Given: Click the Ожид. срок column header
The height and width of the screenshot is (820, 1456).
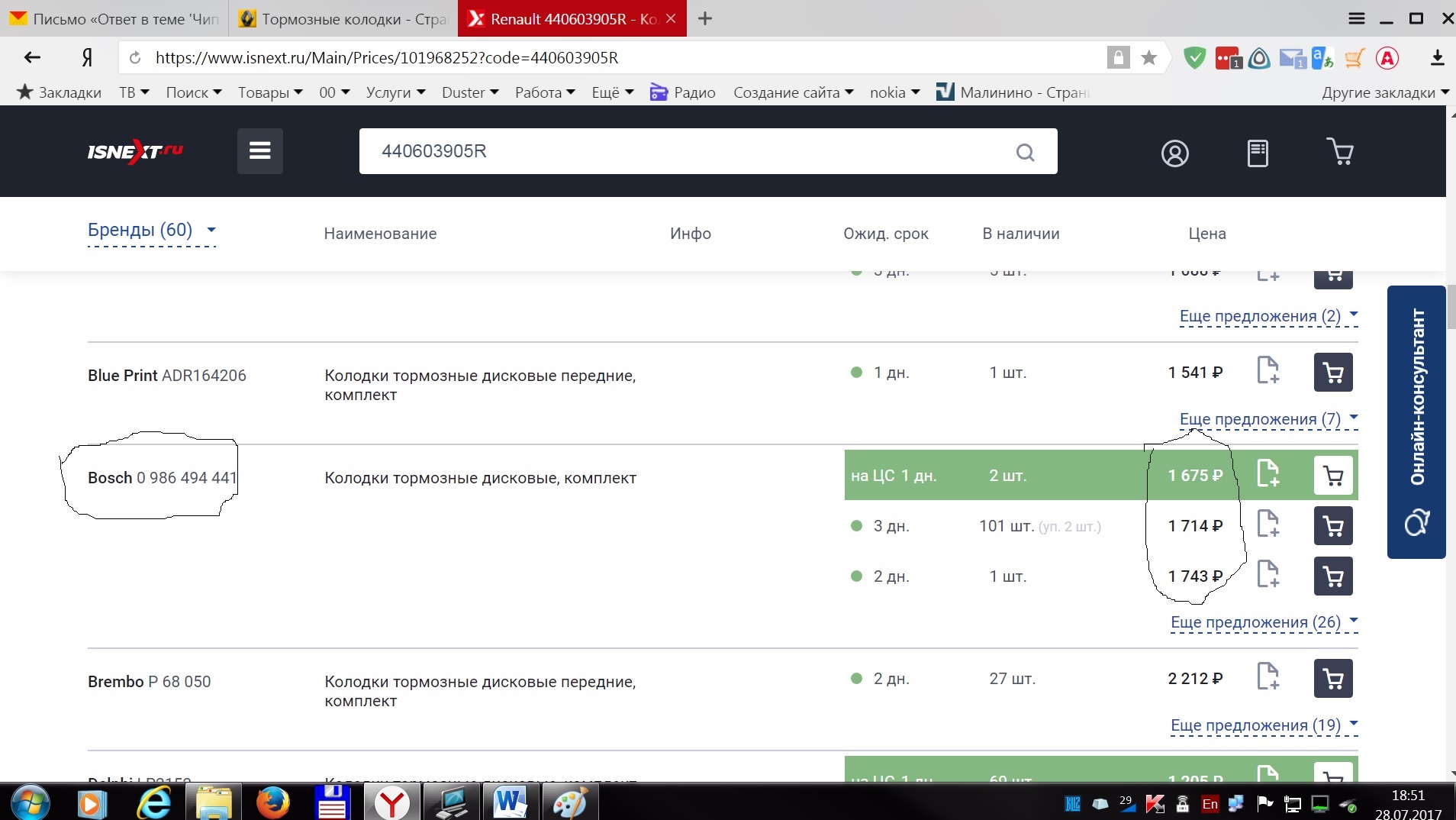Looking at the screenshot, I should (x=886, y=234).
